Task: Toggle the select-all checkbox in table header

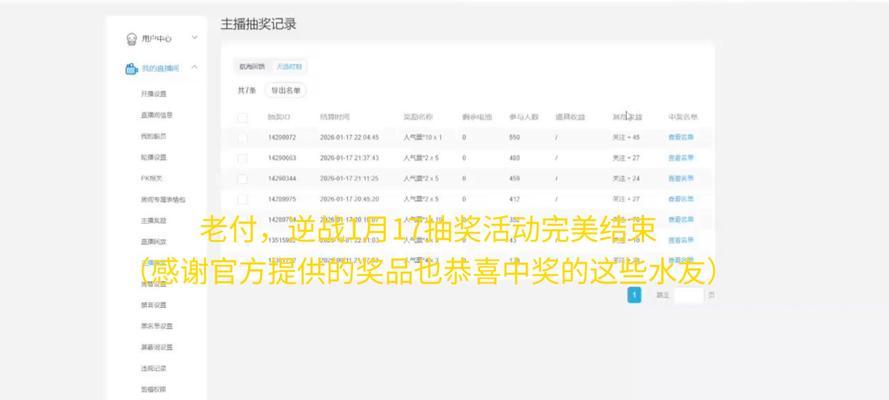Action: coord(242,117)
